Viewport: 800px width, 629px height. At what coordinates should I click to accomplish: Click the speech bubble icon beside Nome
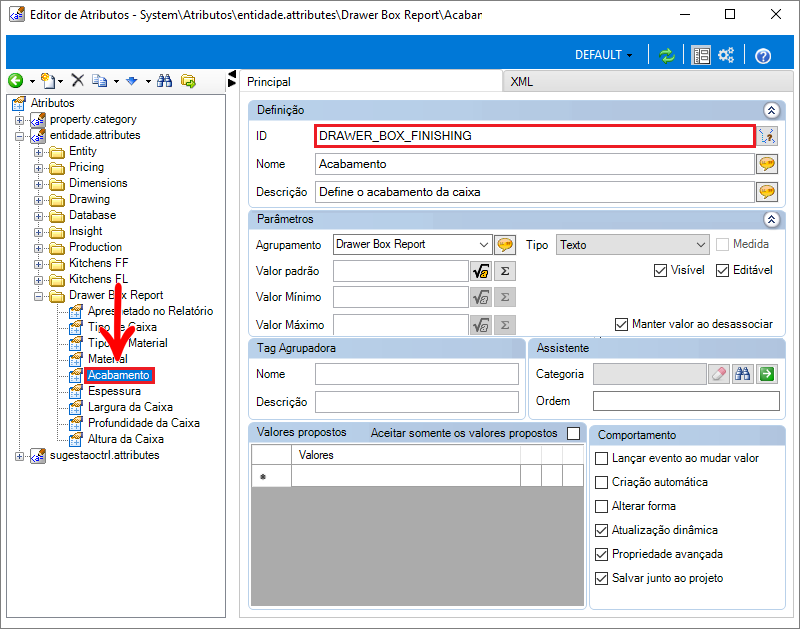pos(767,164)
